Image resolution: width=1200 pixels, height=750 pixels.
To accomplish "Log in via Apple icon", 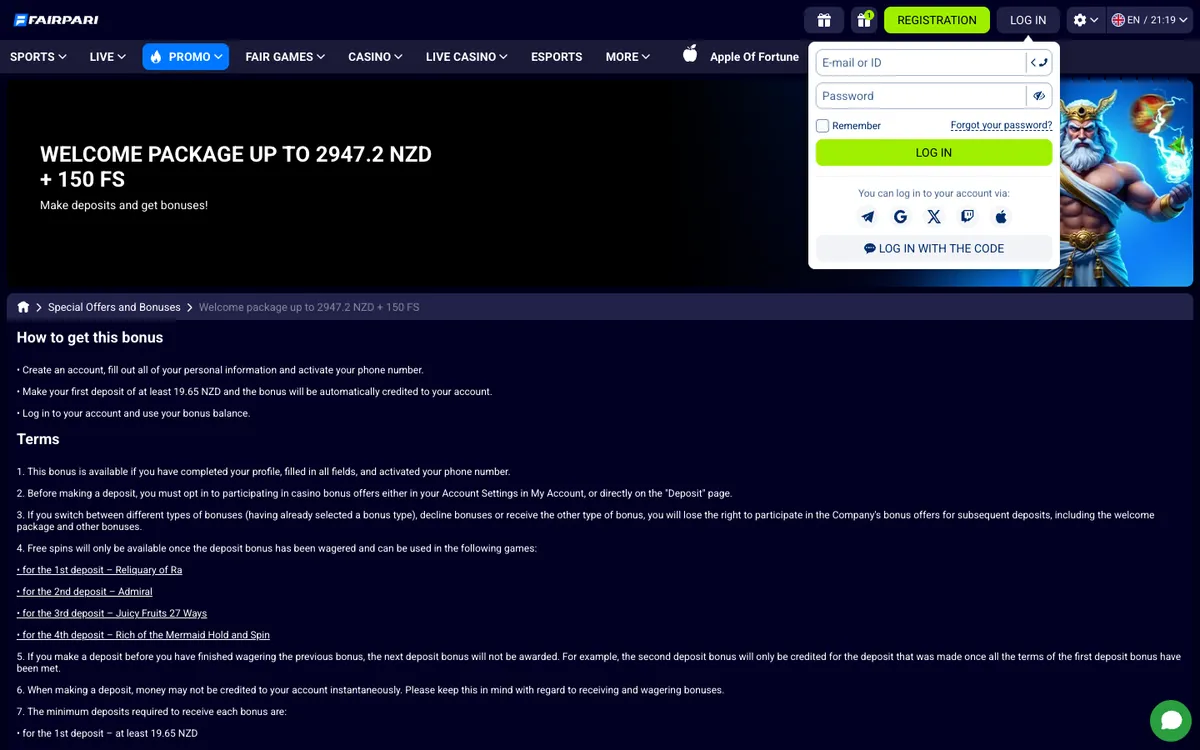I will click(1001, 217).
